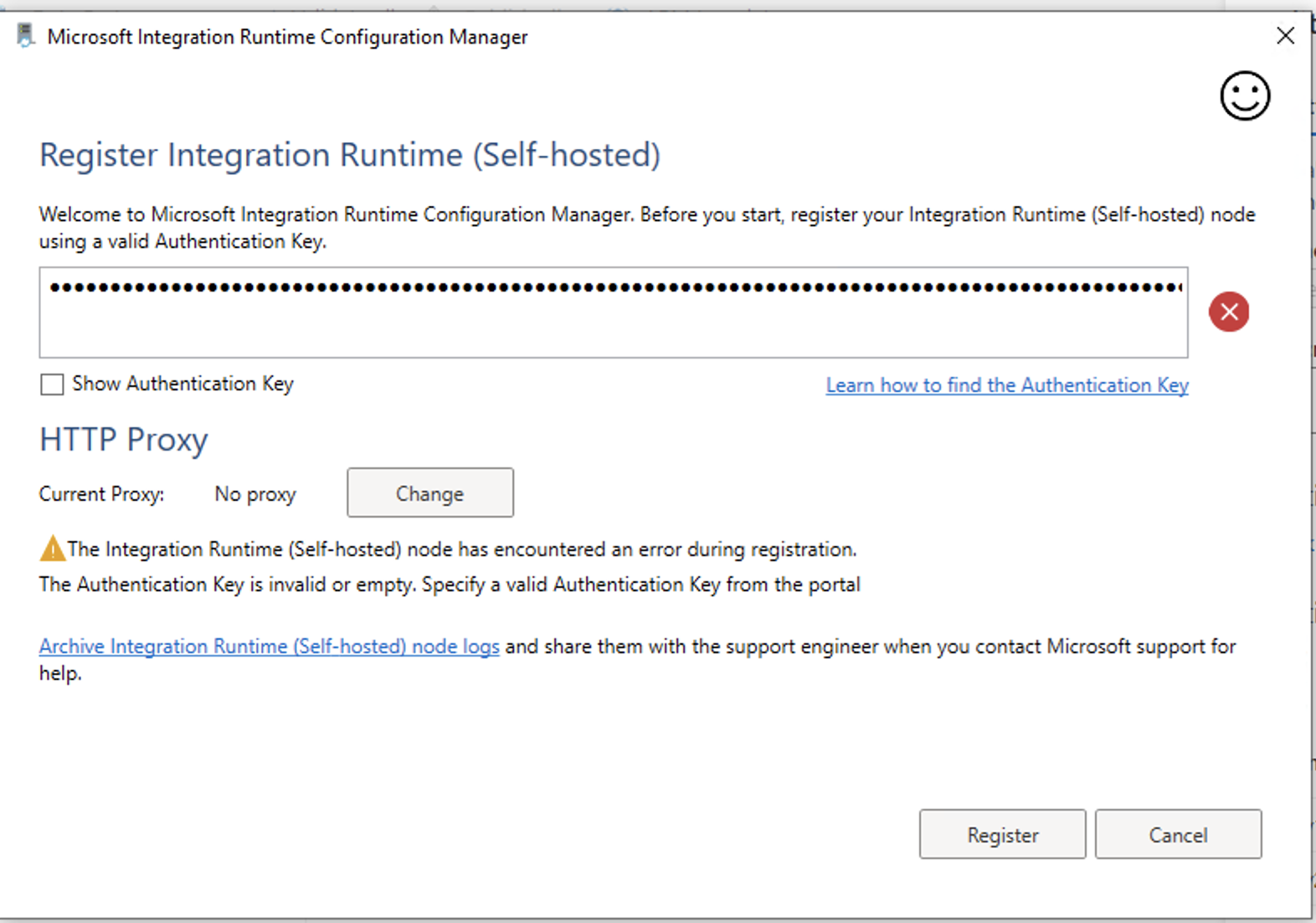1316x923 pixels.
Task: Click the window title 'Microsoft Integration Runtime Configuration Manager'
Action: (287, 37)
